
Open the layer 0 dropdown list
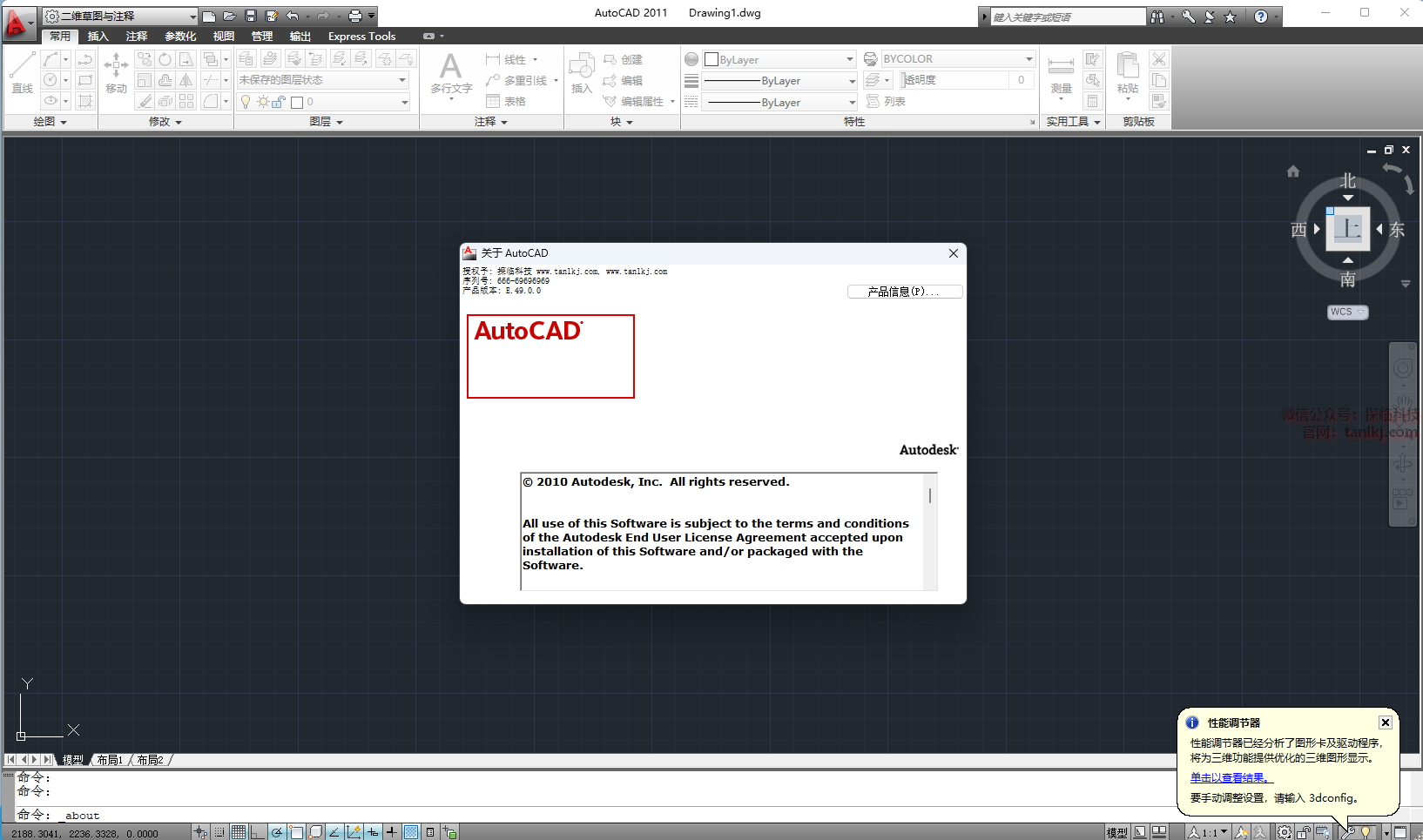pos(323,102)
